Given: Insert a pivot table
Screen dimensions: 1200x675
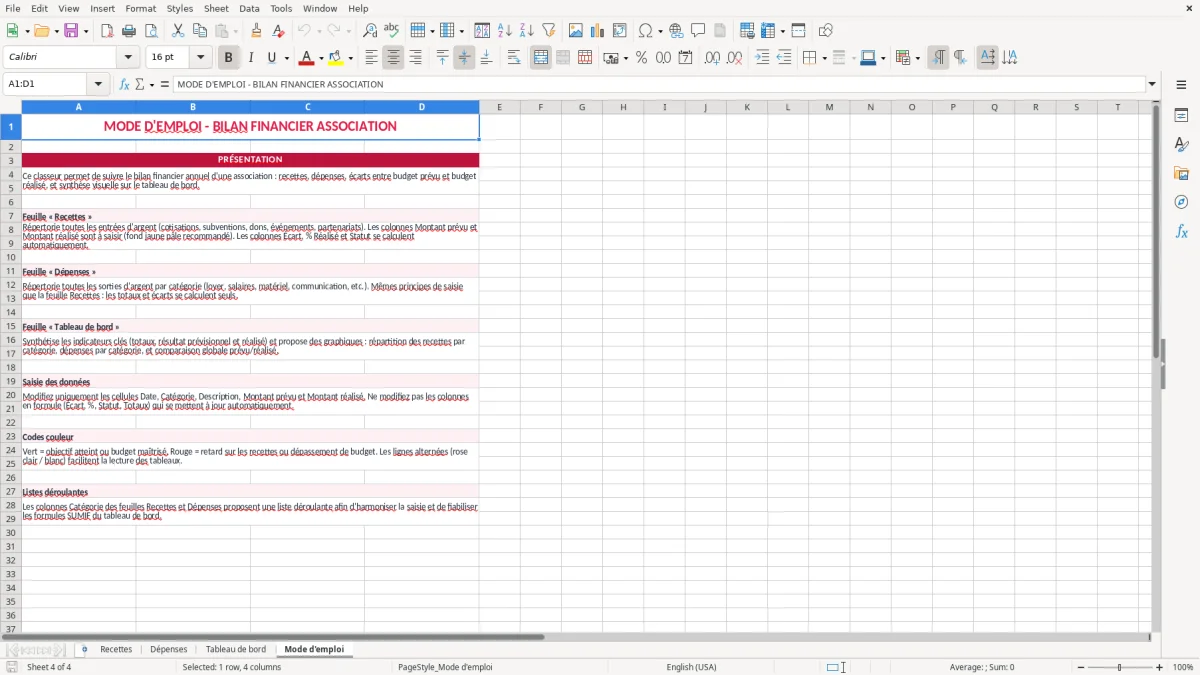Looking at the screenshot, I should pyautogui.click(x=620, y=31).
